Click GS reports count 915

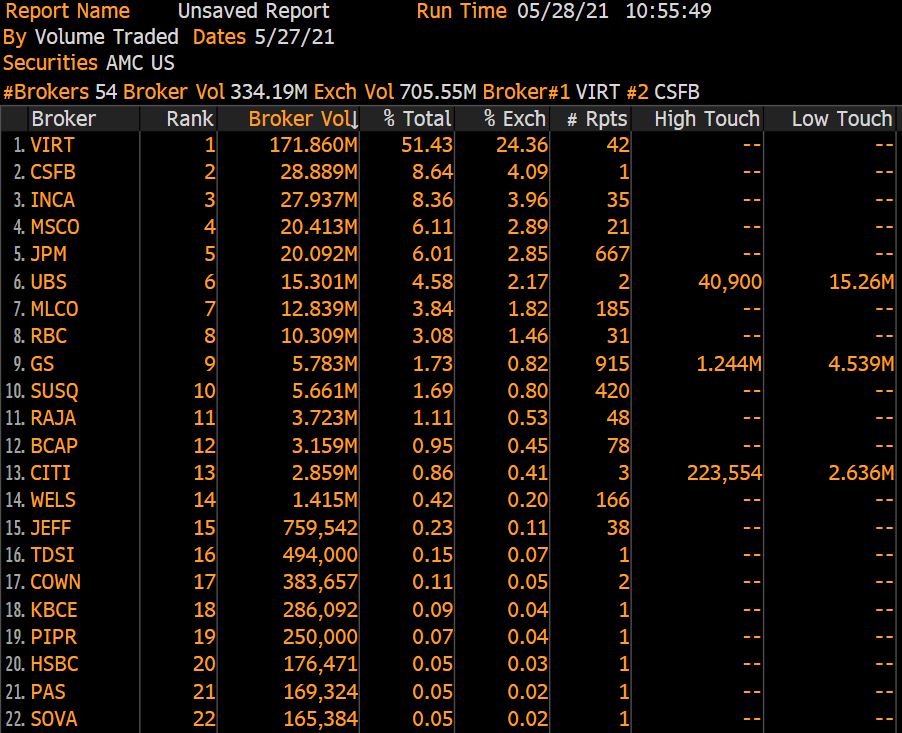point(612,363)
